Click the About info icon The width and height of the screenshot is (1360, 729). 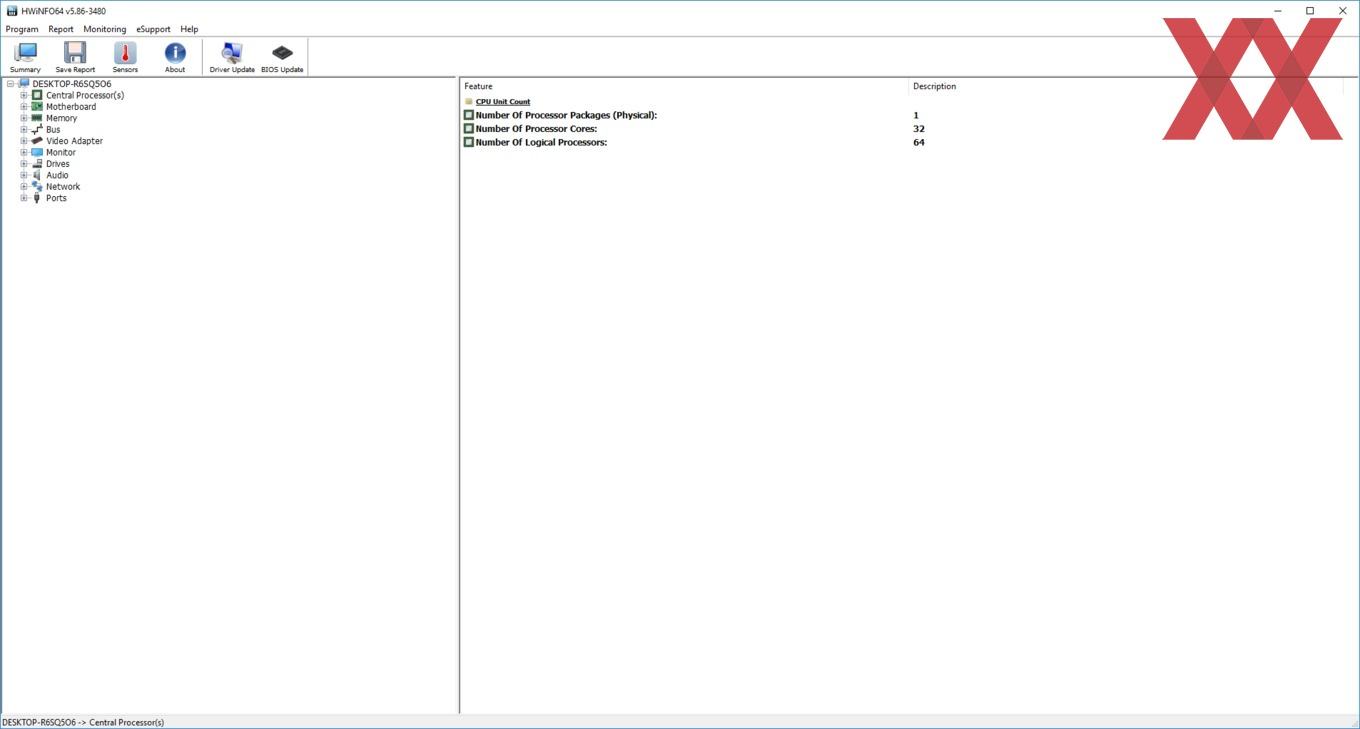(x=175, y=53)
